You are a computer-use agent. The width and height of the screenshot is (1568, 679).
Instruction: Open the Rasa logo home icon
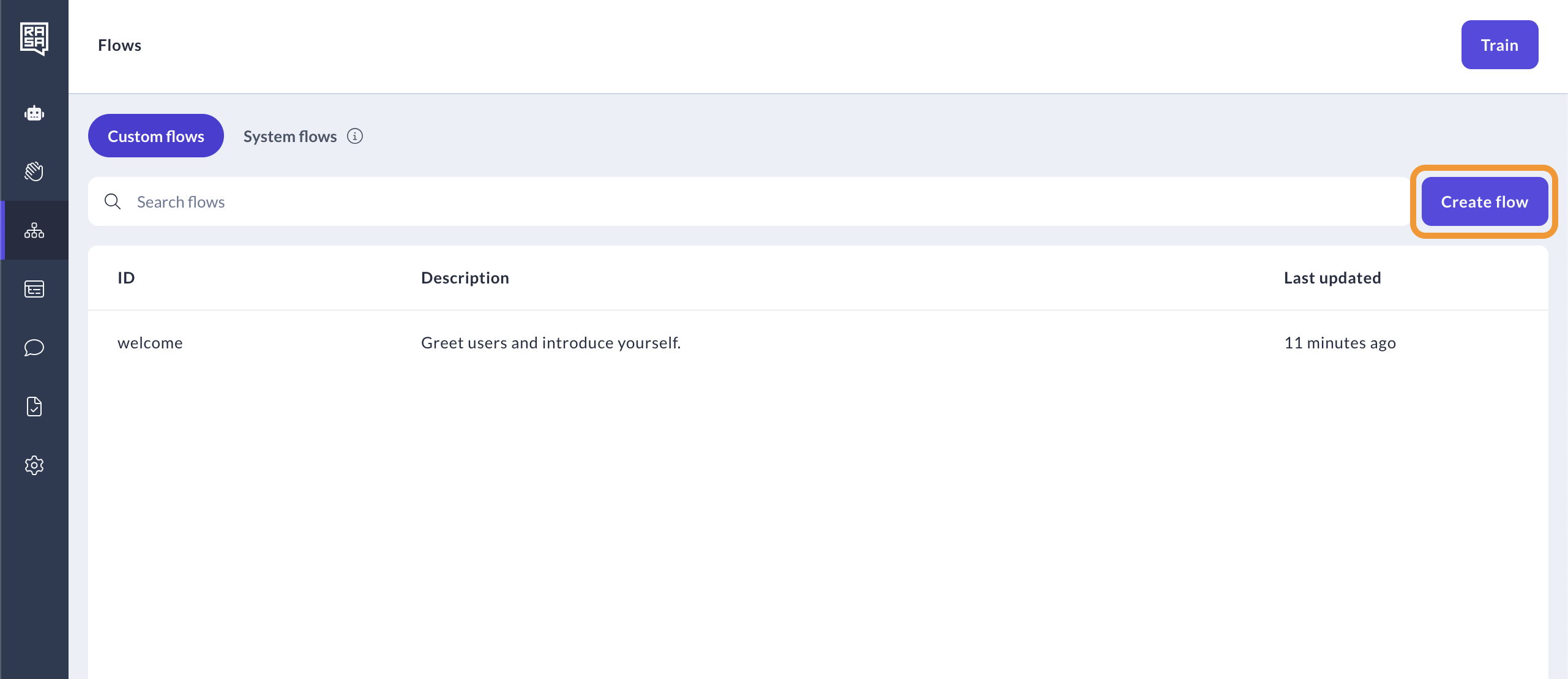(x=34, y=39)
